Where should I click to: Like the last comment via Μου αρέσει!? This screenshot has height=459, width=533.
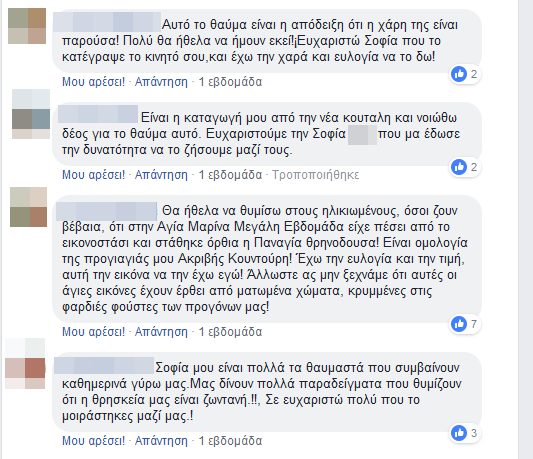(x=93, y=441)
